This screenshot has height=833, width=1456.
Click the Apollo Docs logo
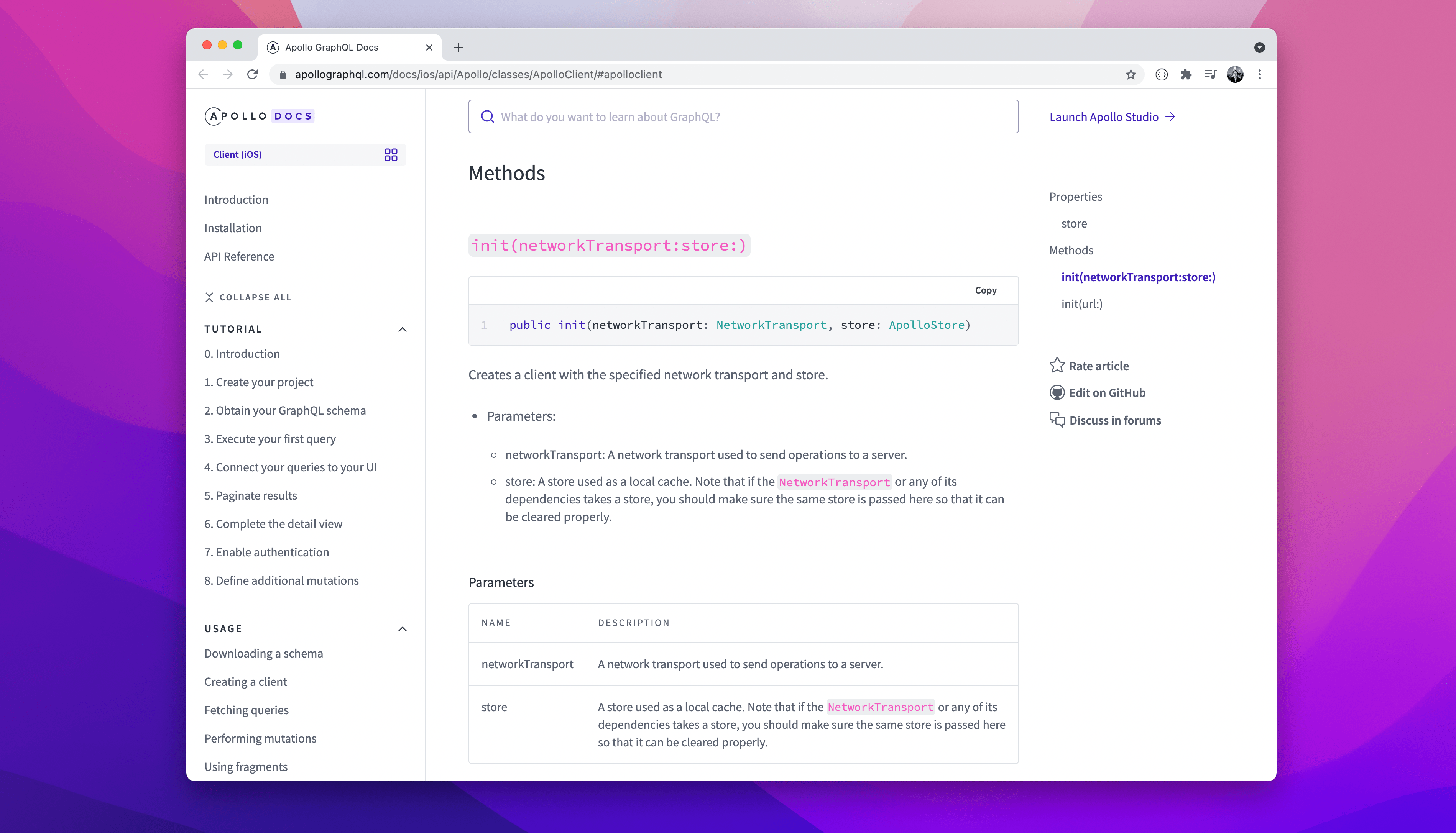259,116
